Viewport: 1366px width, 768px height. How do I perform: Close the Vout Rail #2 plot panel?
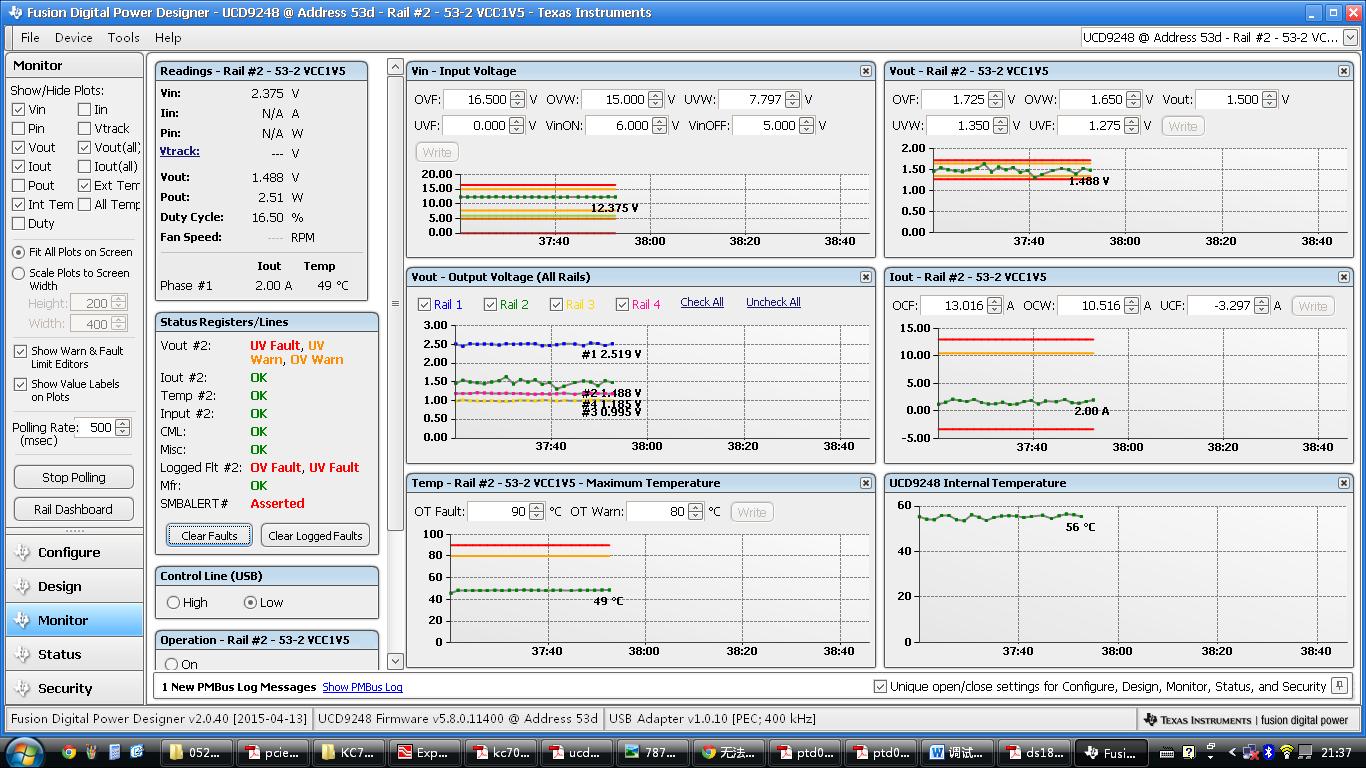(1344, 71)
